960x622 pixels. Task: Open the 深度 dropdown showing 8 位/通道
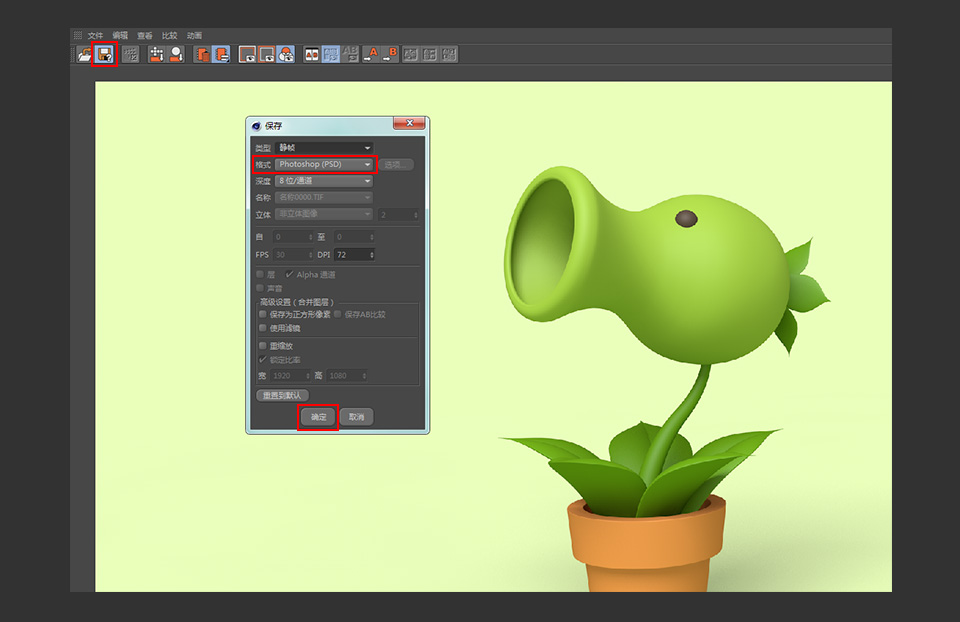[324, 181]
